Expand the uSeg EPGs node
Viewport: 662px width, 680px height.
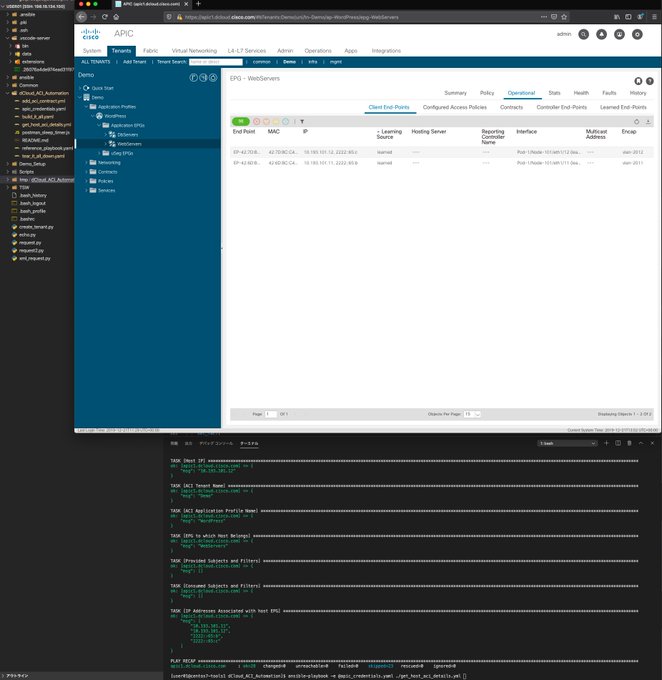tap(99, 153)
